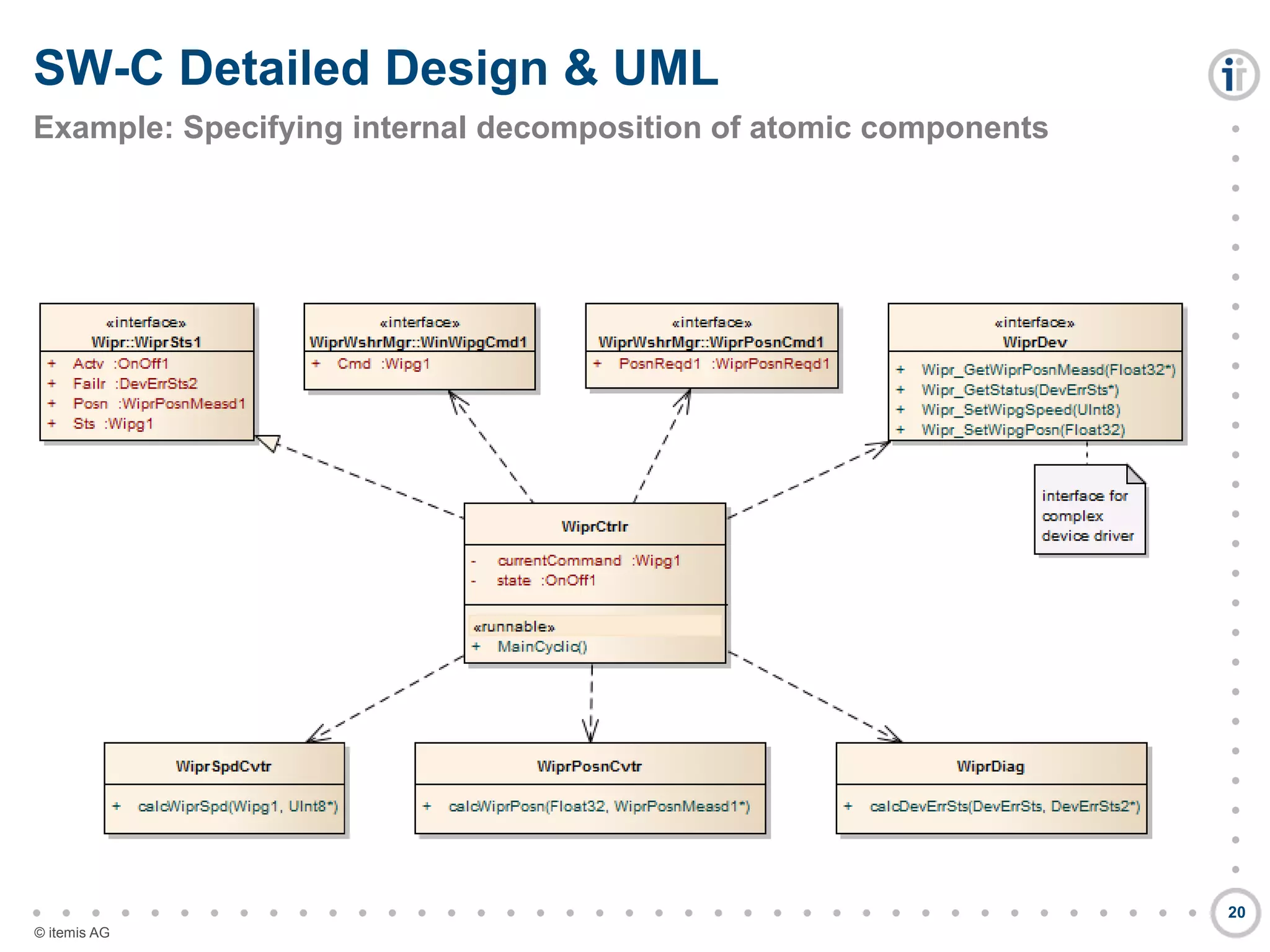Click the plus icon beside MainCyclic()
Image resolution: width=1270 pixels, height=952 pixels.
coord(476,646)
